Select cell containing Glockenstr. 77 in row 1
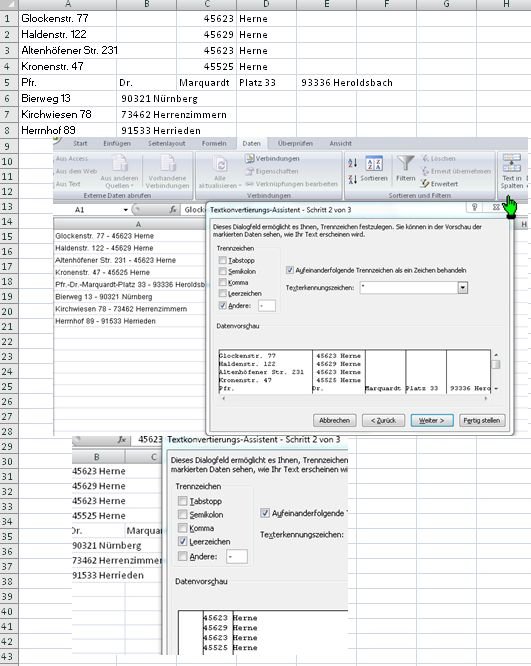 tap(68, 19)
